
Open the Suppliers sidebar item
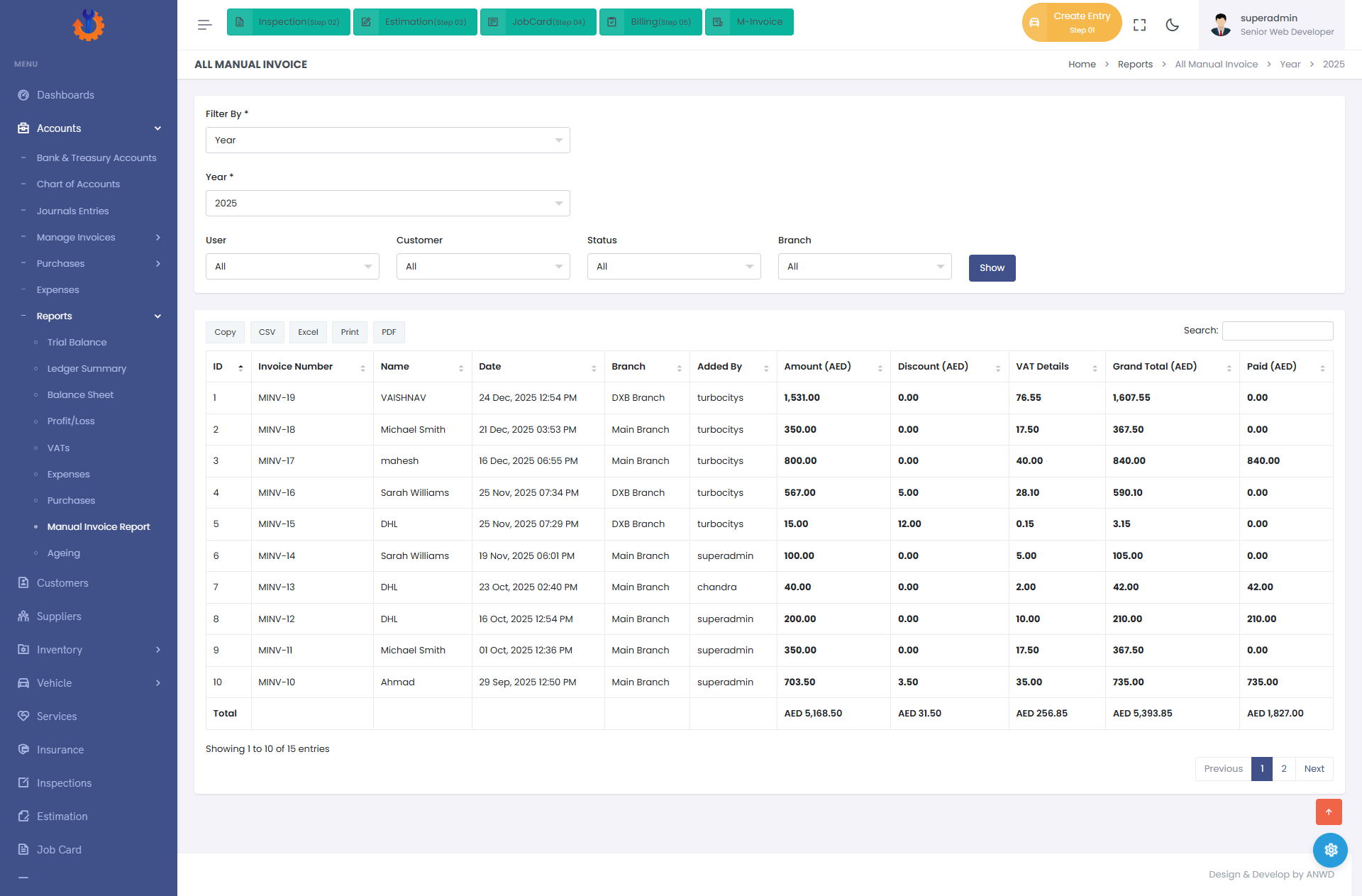pyautogui.click(x=59, y=616)
